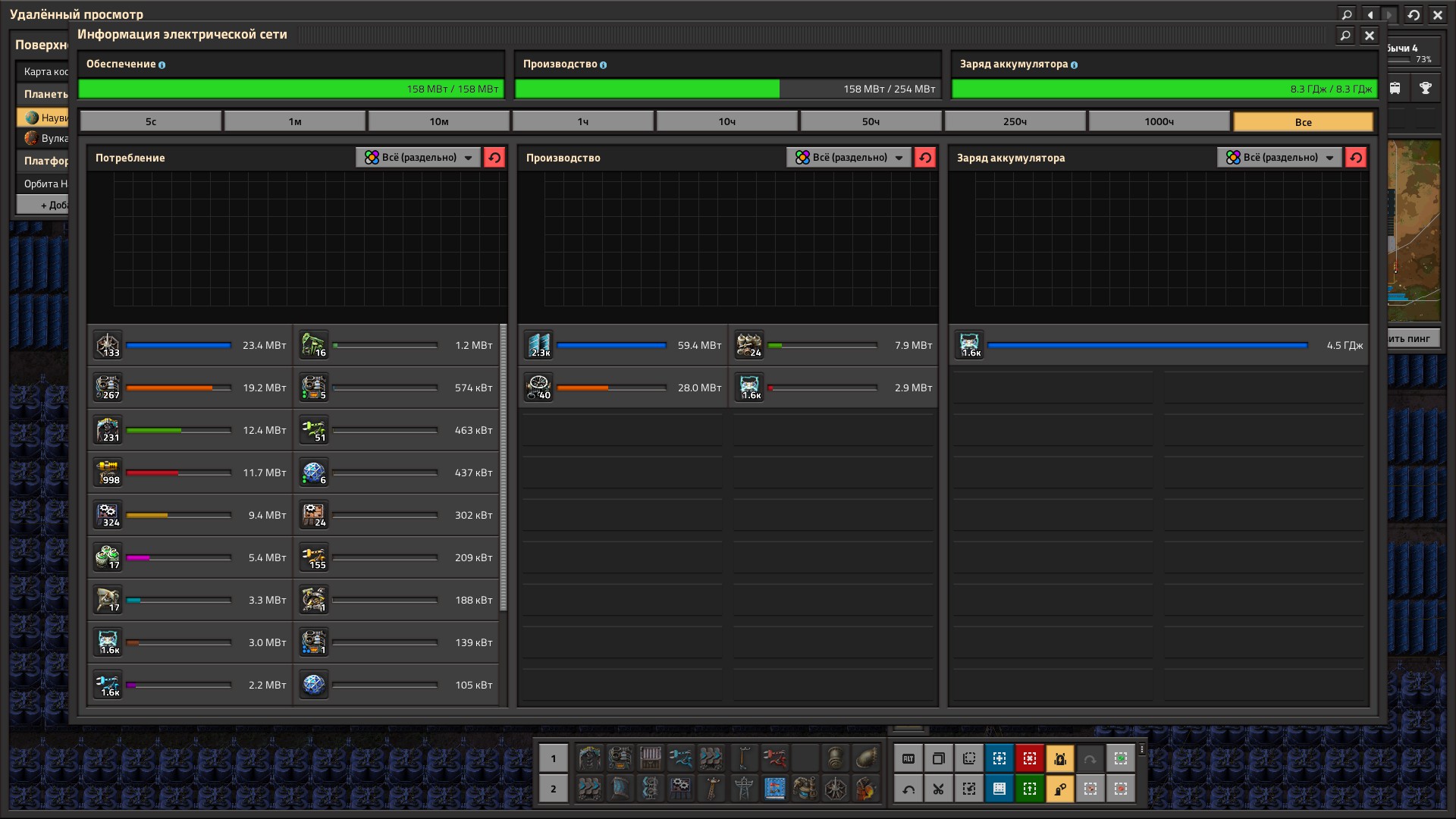Switch to the 250ч time span
This screenshot has height=819, width=1456.
click(1015, 121)
